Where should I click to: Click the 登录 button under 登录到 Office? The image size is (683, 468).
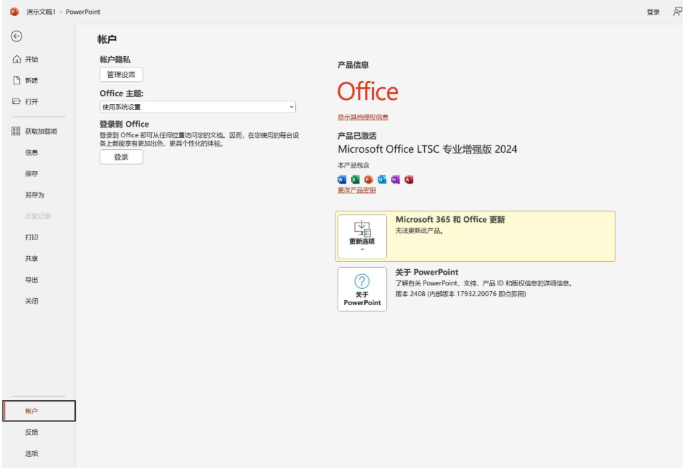coord(121,157)
